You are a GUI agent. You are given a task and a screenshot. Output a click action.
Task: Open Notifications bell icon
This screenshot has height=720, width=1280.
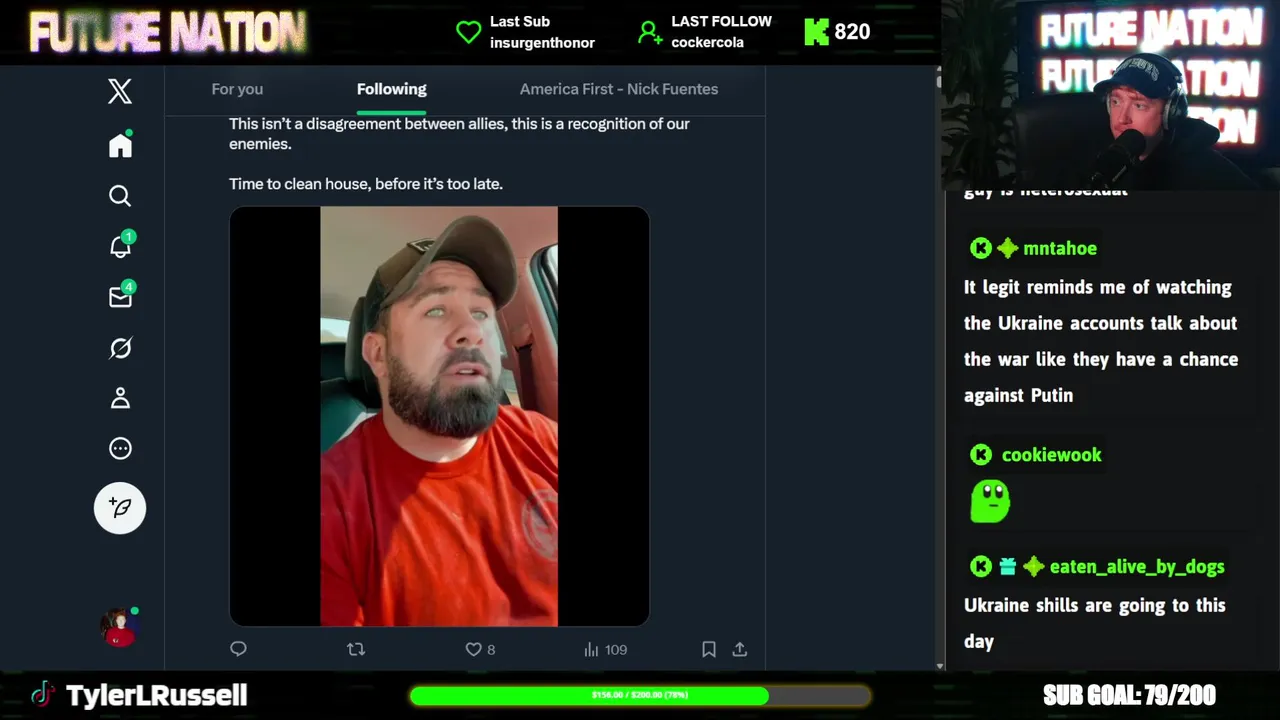click(x=121, y=245)
